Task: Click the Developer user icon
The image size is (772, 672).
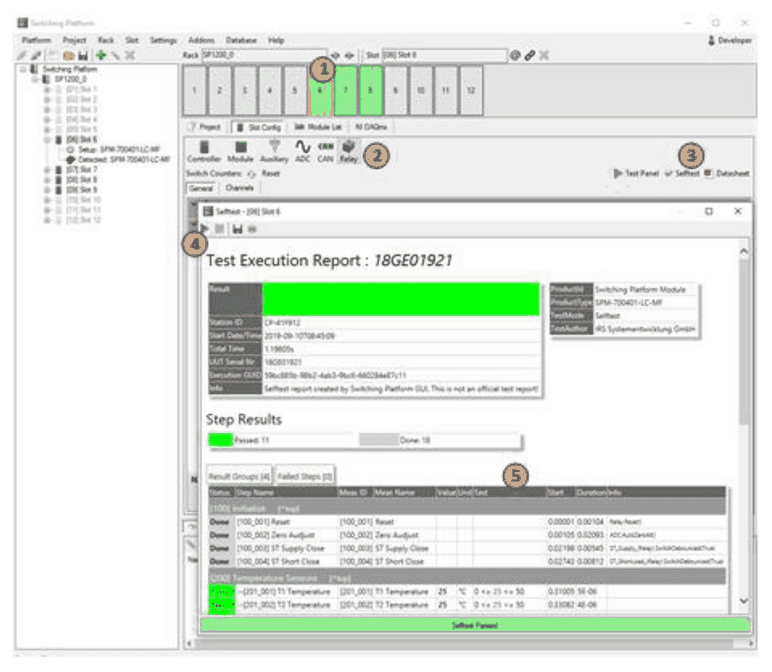Action: click(x=711, y=40)
